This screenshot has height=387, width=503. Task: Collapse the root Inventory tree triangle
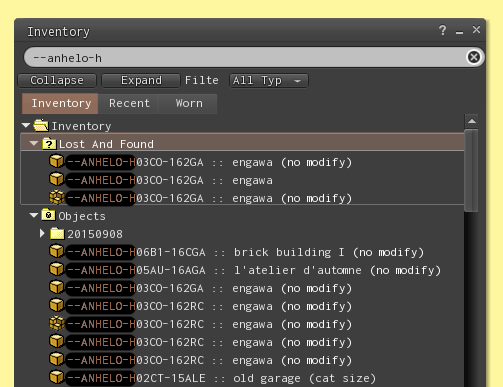pos(26,125)
